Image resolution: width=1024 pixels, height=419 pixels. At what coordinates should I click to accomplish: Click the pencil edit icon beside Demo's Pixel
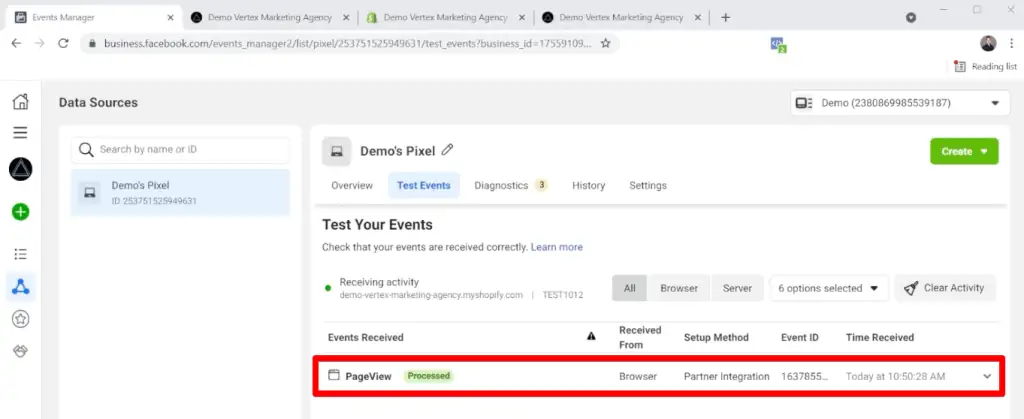click(447, 150)
